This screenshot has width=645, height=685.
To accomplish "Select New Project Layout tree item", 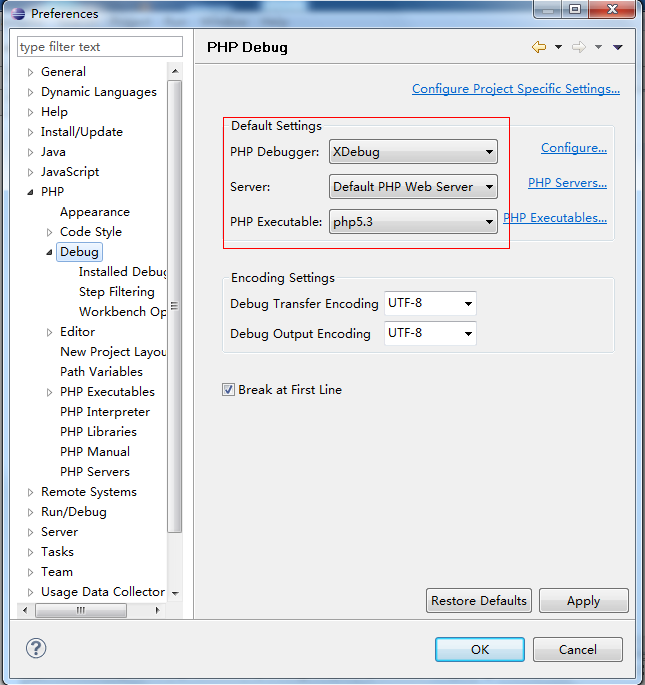I will (x=113, y=352).
